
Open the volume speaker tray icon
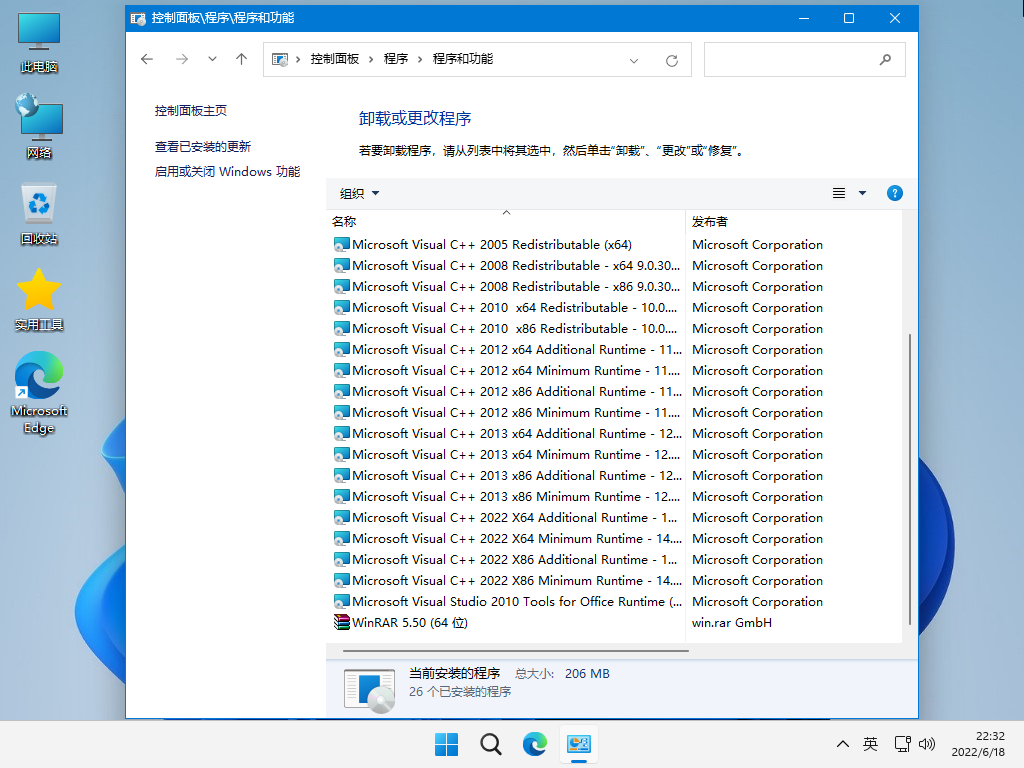927,744
